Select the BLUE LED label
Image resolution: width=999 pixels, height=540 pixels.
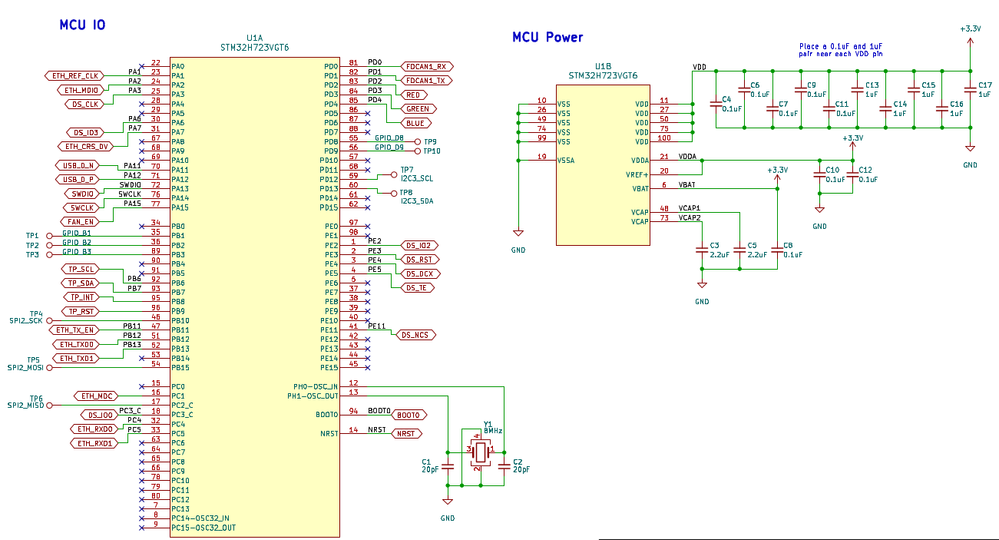pyautogui.click(x=415, y=123)
